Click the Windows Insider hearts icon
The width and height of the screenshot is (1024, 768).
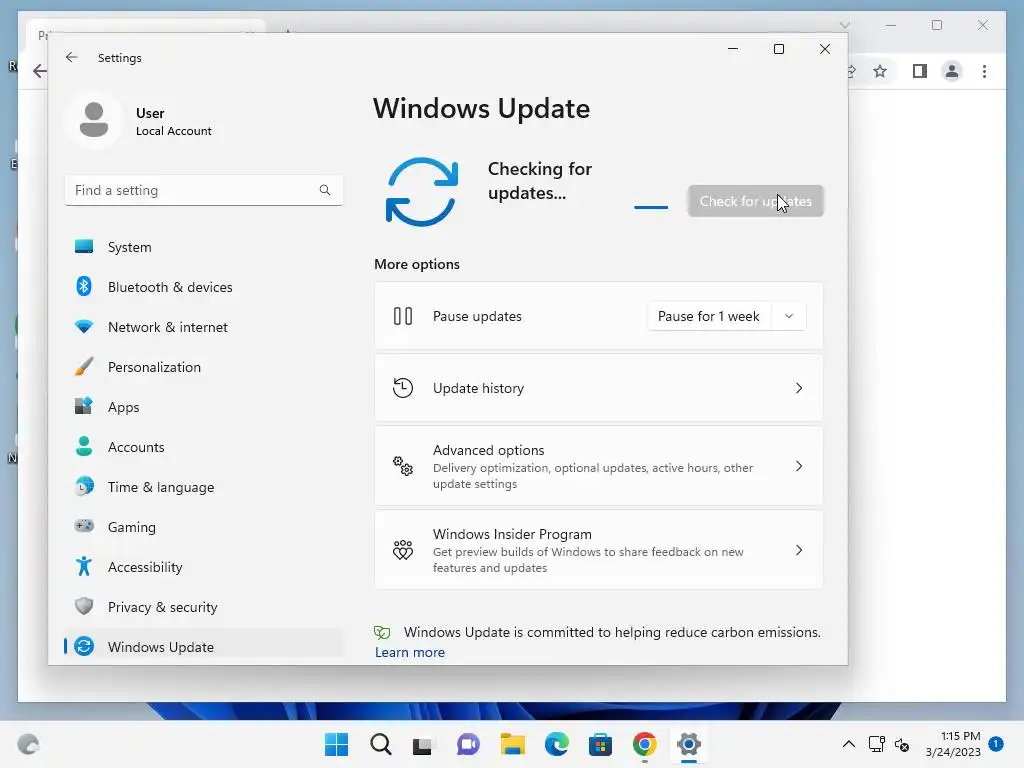(x=403, y=551)
